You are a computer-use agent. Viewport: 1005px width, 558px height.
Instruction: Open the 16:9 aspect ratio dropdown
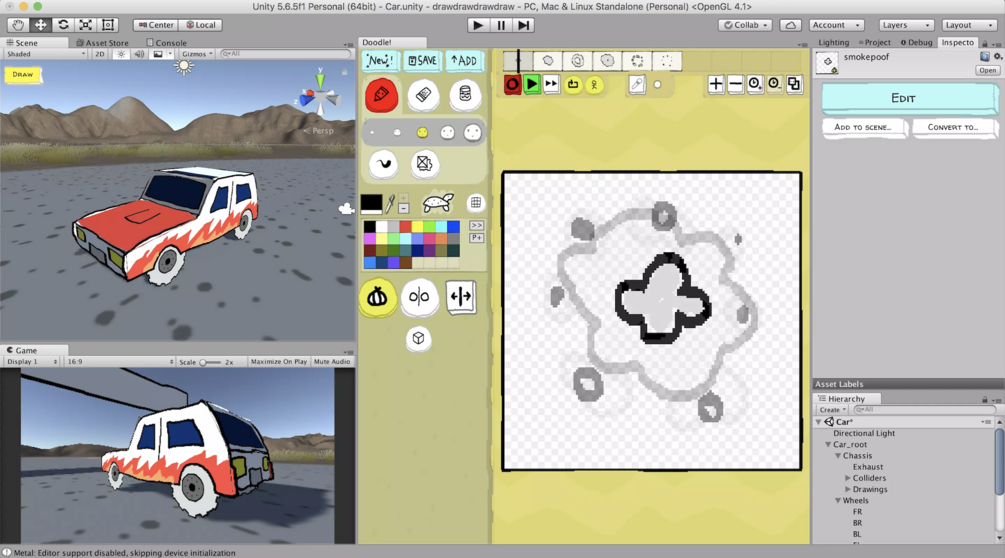pyautogui.click(x=120, y=362)
